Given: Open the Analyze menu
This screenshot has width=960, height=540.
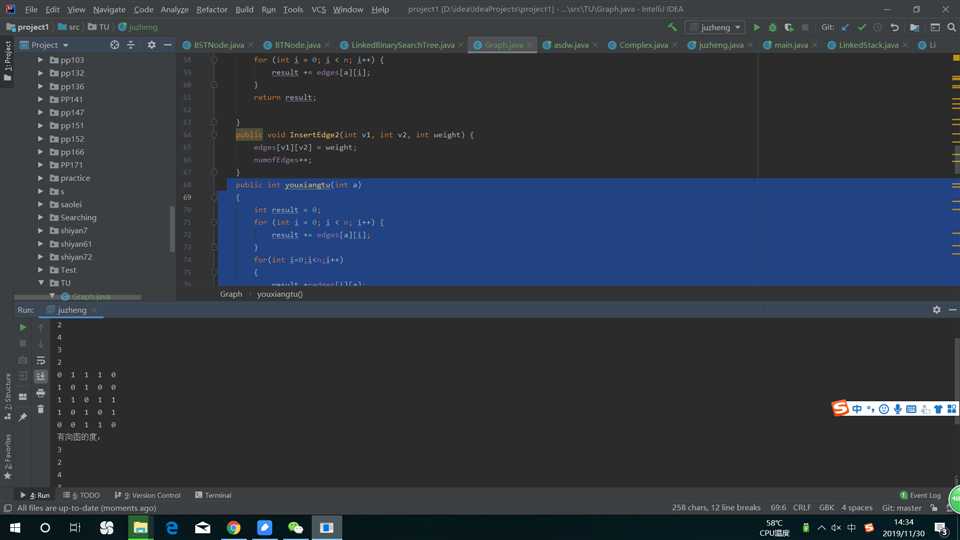Looking at the screenshot, I should (x=174, y=9).
